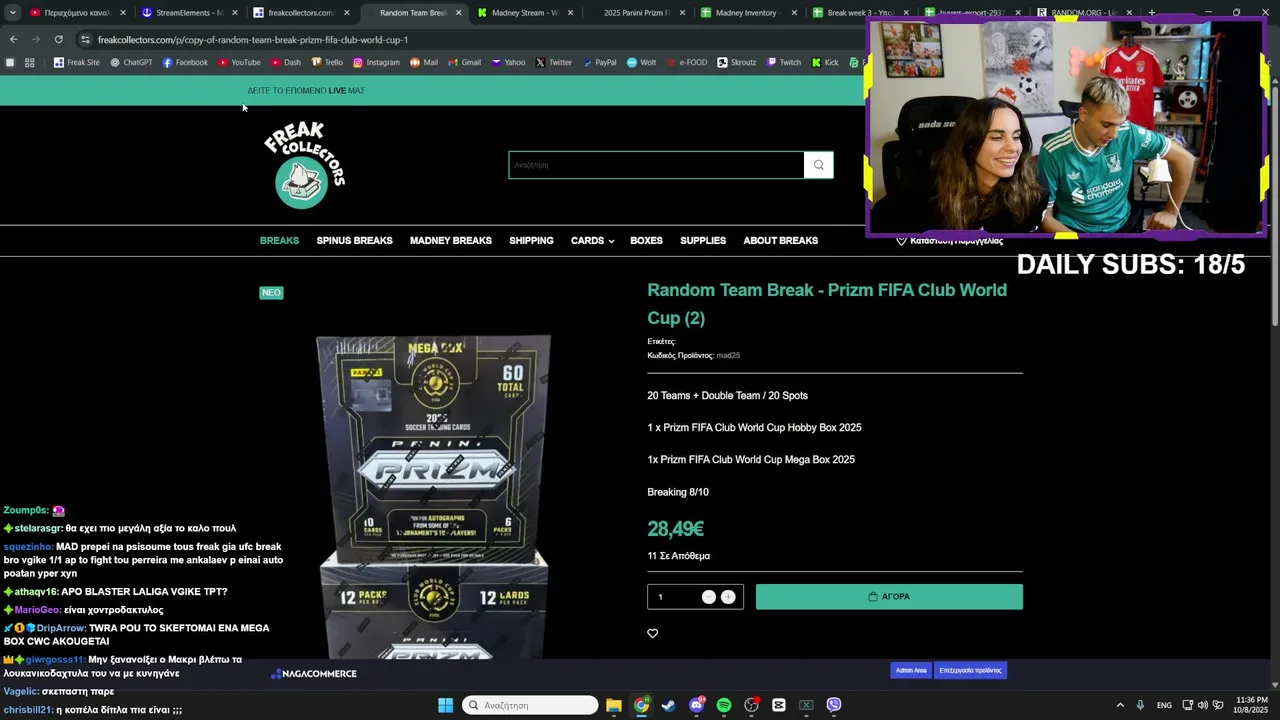Open Steam from the taskbar
1280x720 pixels.
668,705
